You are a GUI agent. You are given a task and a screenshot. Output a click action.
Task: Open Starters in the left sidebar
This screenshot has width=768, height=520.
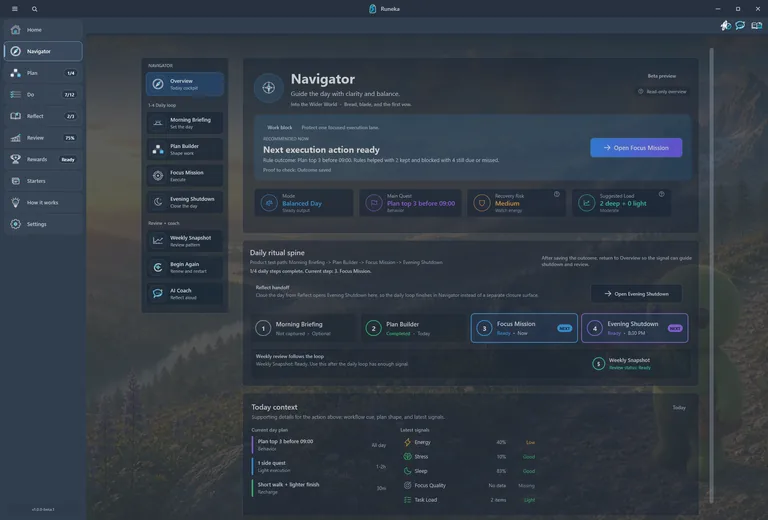point(43,181)
